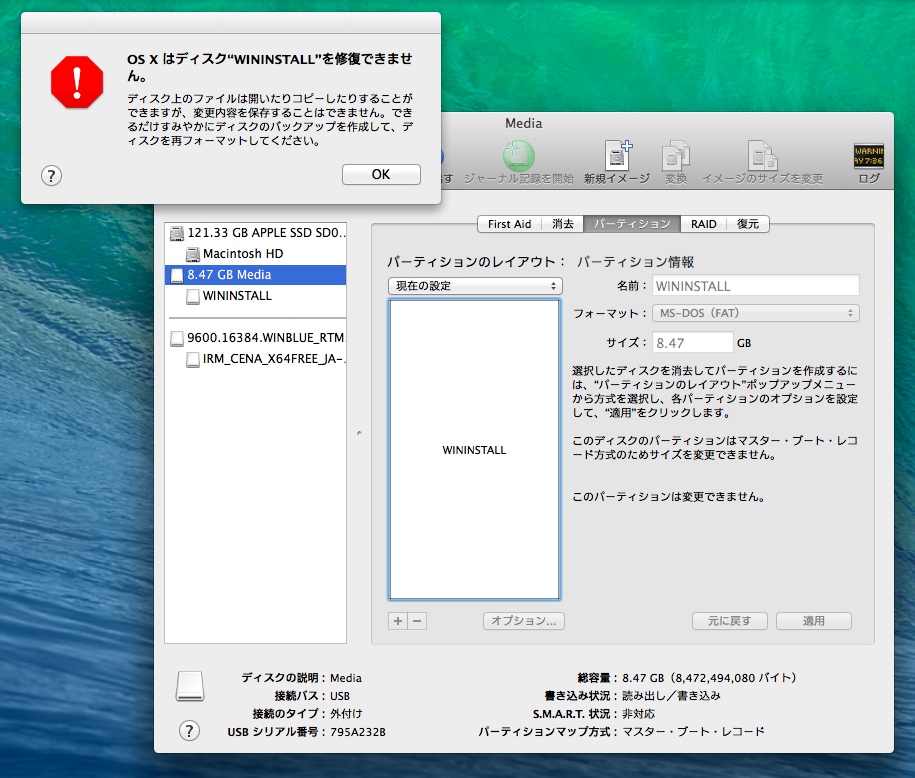Open the partition layout dropdown (現在の設定)
The height and width of the screenshot is (778, 915).
(x=475, y=286)
